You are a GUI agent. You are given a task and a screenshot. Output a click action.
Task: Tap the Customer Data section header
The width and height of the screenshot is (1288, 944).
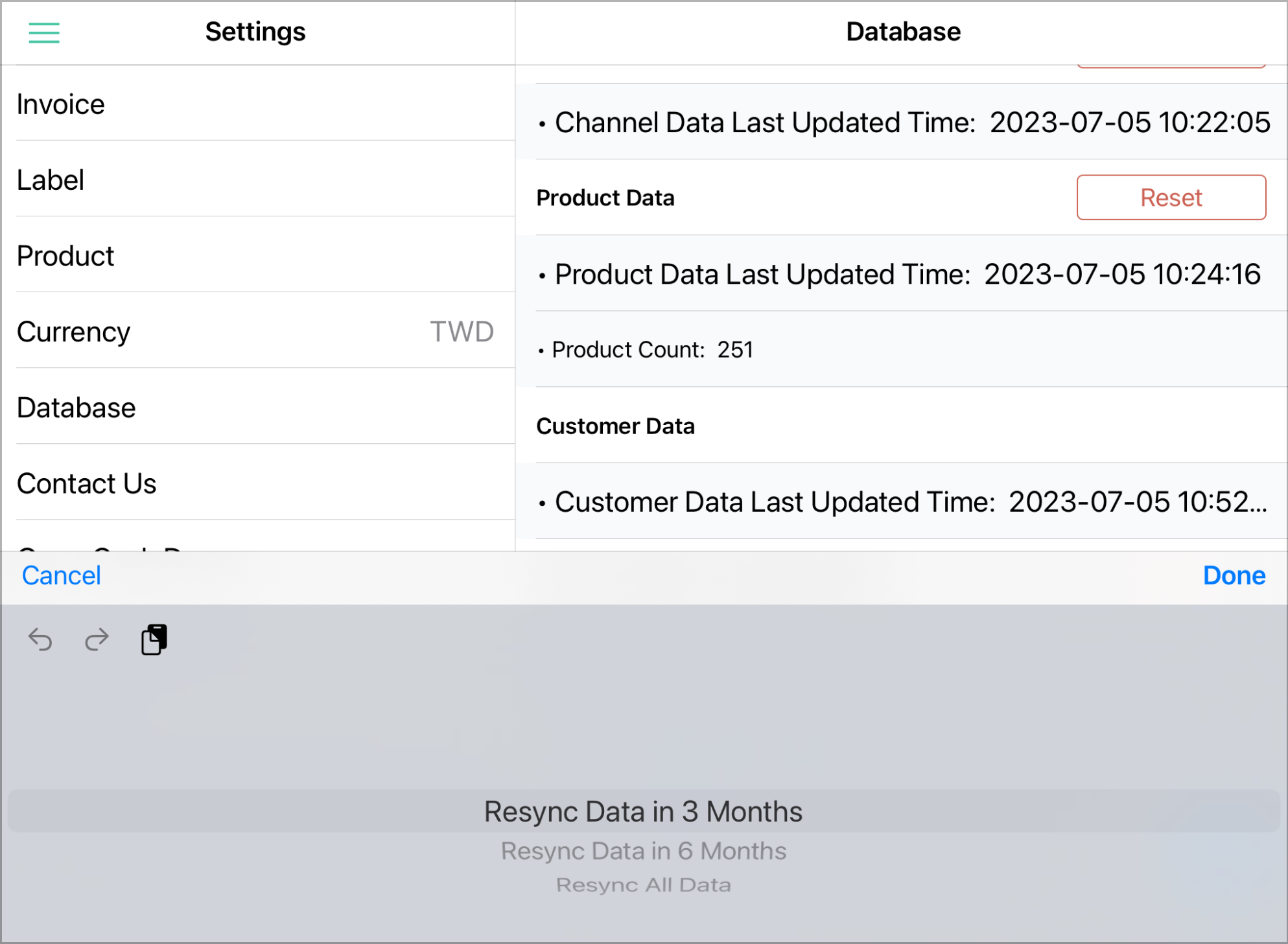pyautogui.click(x=615, y=426)
